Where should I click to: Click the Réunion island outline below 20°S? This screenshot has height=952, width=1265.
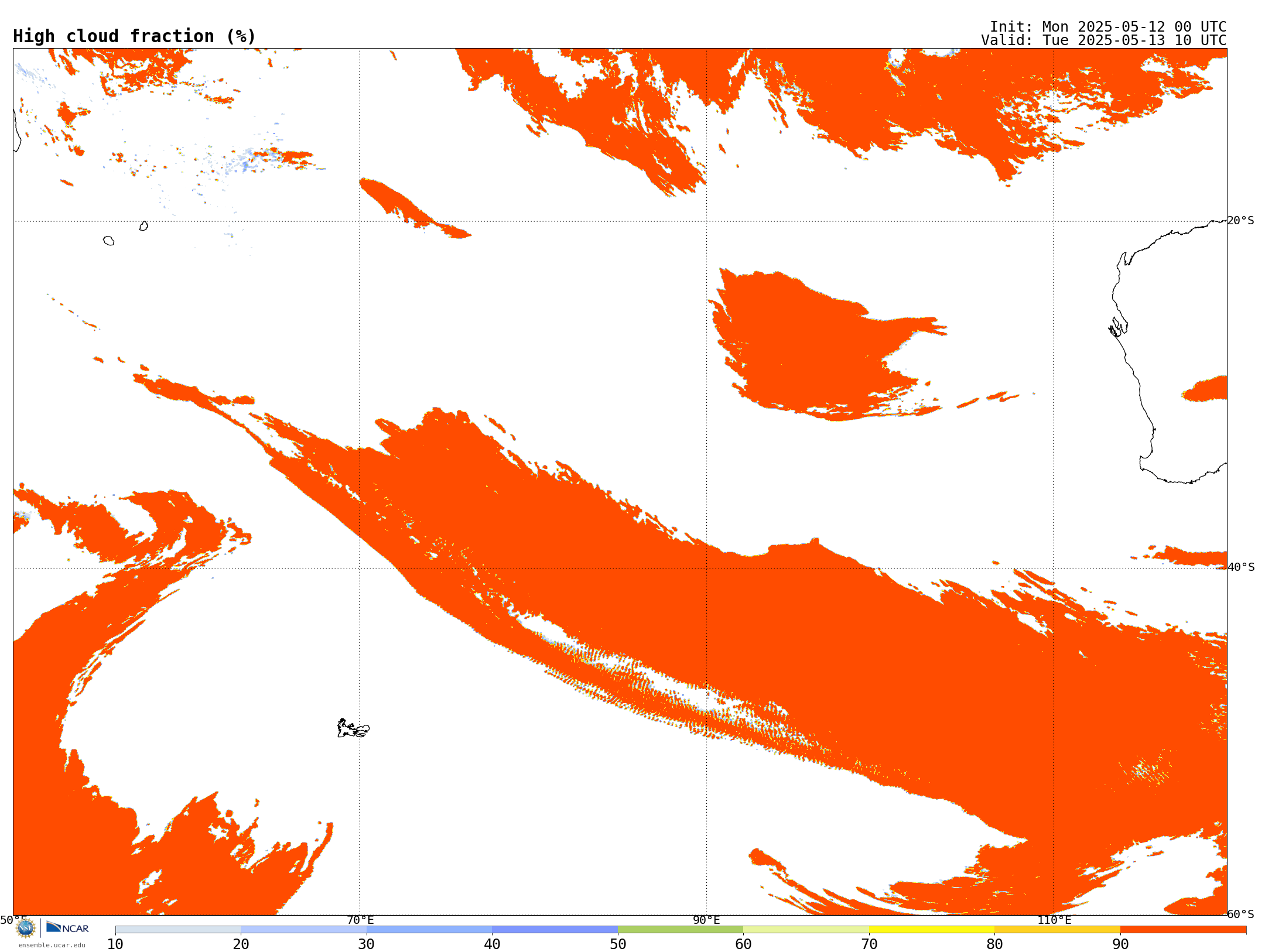(108, 241)
